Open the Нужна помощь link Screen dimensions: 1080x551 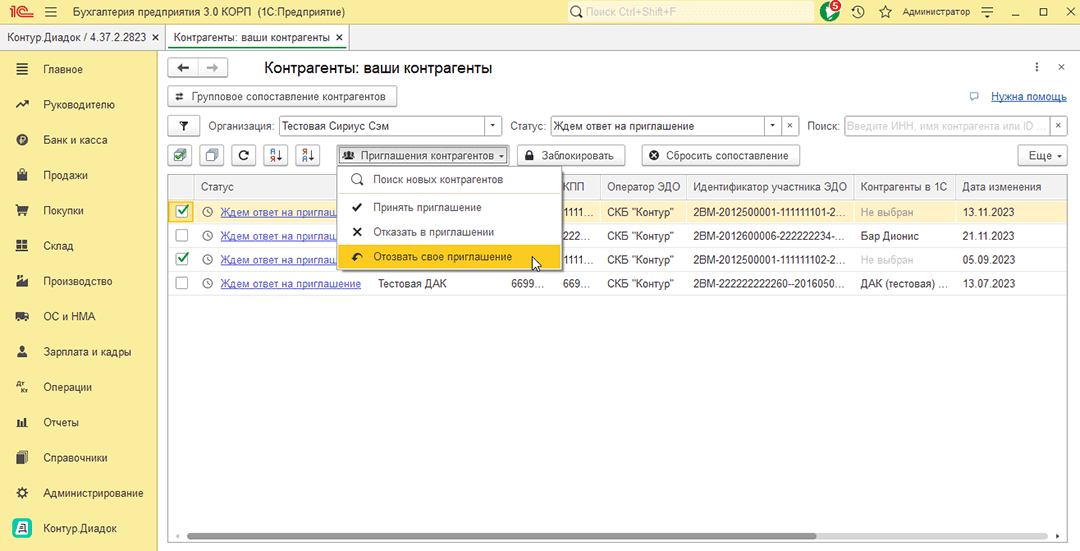tap(1028, 96)
